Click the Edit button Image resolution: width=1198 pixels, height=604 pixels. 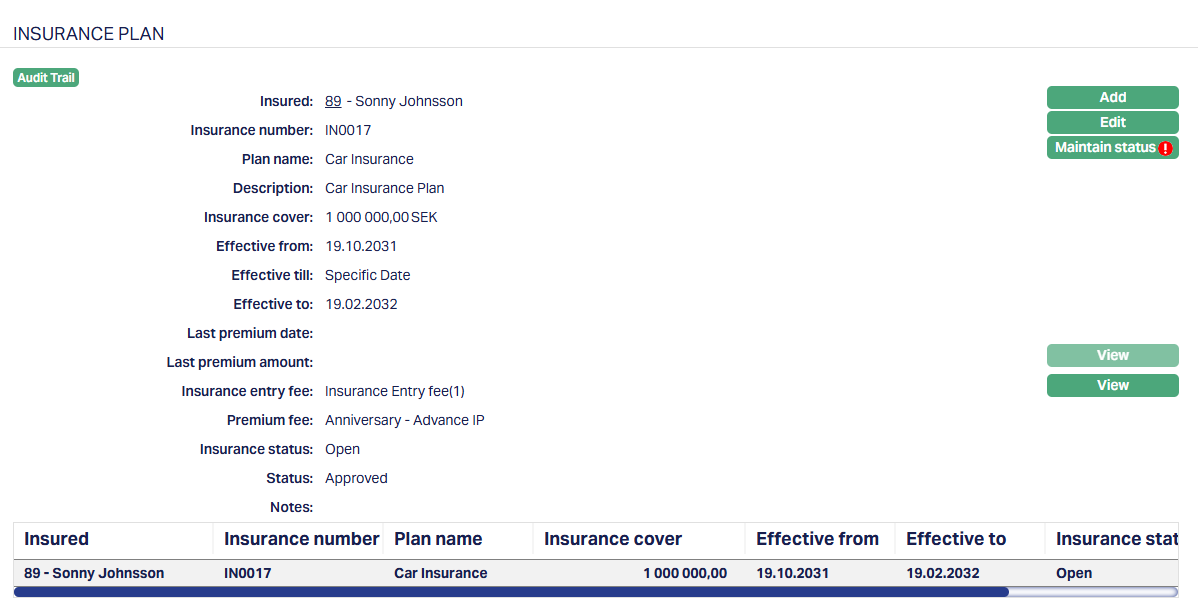click(1112, 122)
